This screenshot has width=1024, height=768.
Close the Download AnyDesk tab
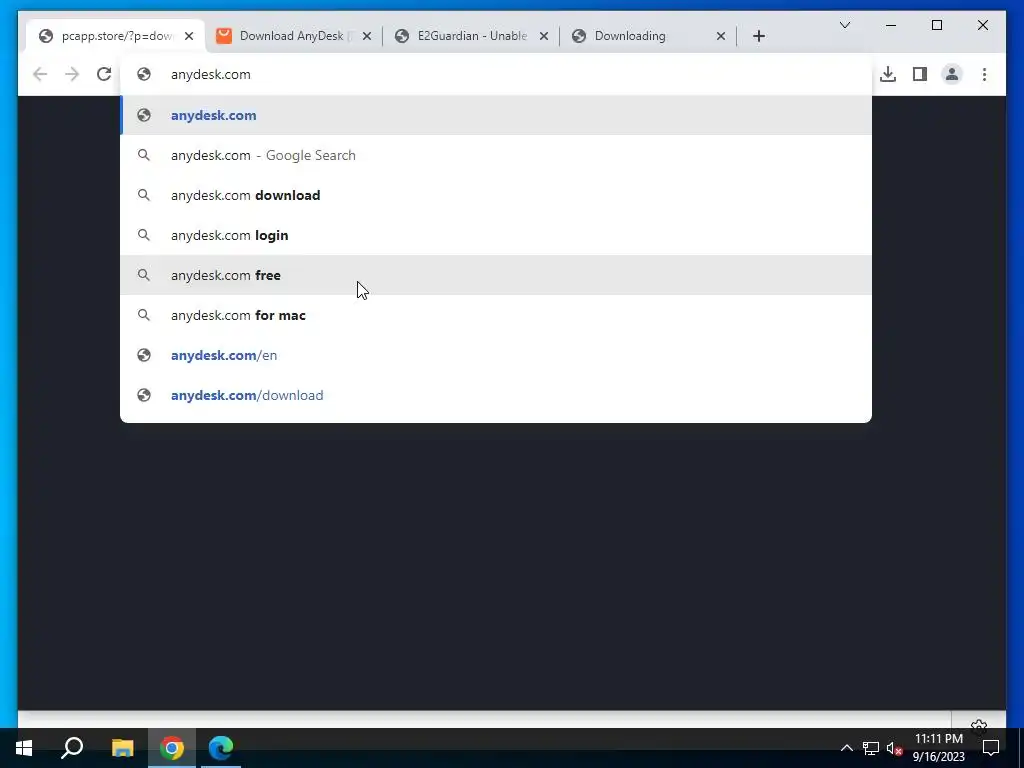[366, 36]
